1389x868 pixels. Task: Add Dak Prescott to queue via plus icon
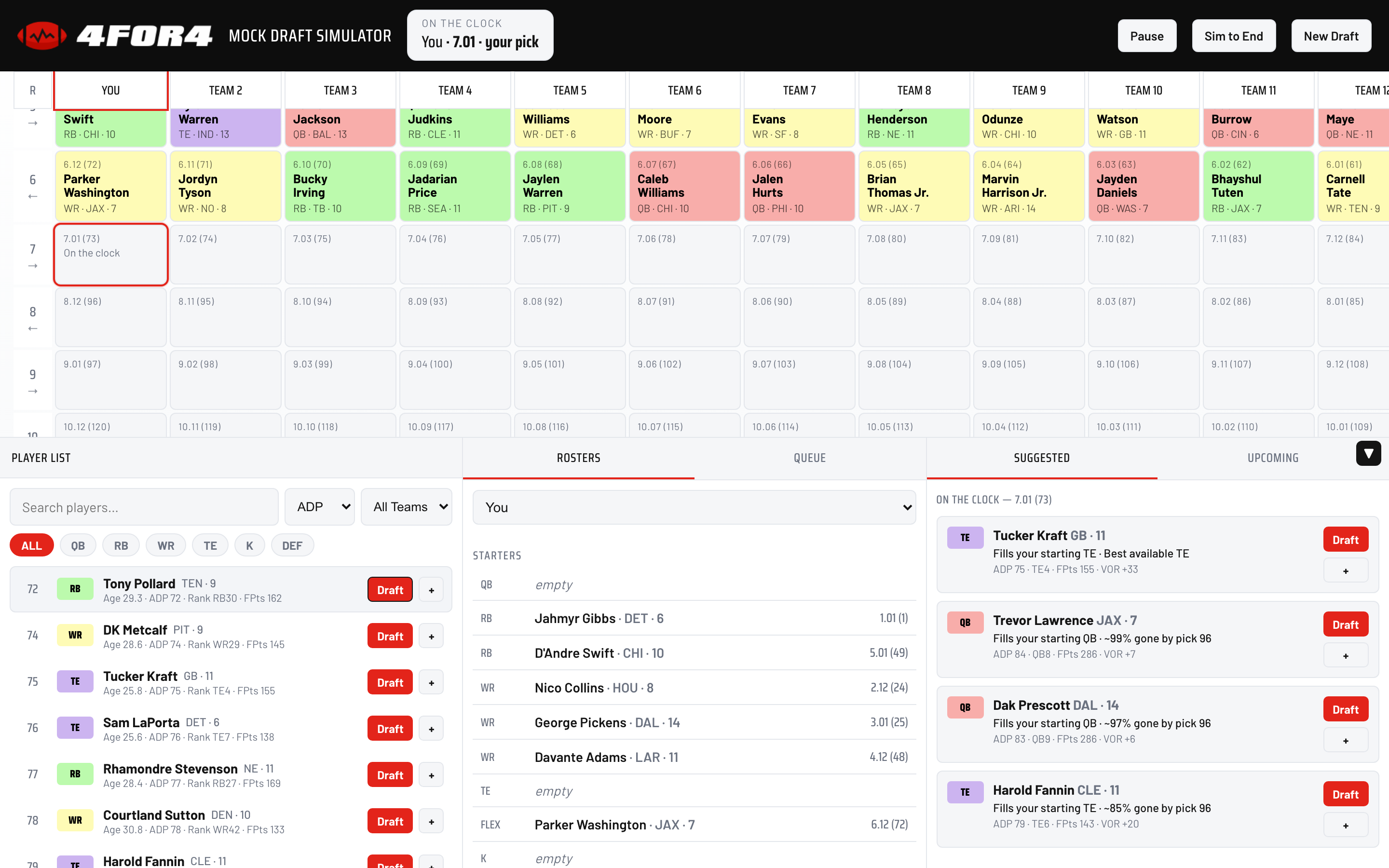coord(1346,741)
